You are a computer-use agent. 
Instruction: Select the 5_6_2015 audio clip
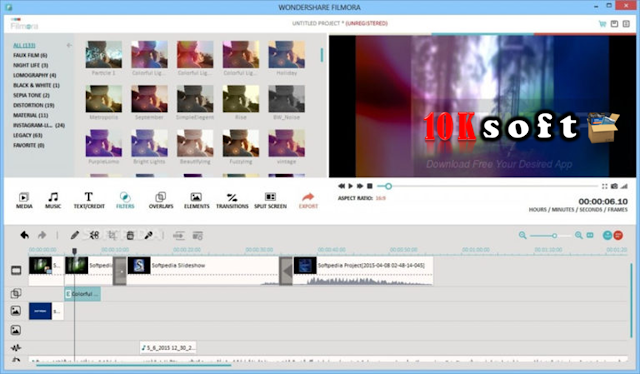(x=168, y=348)
